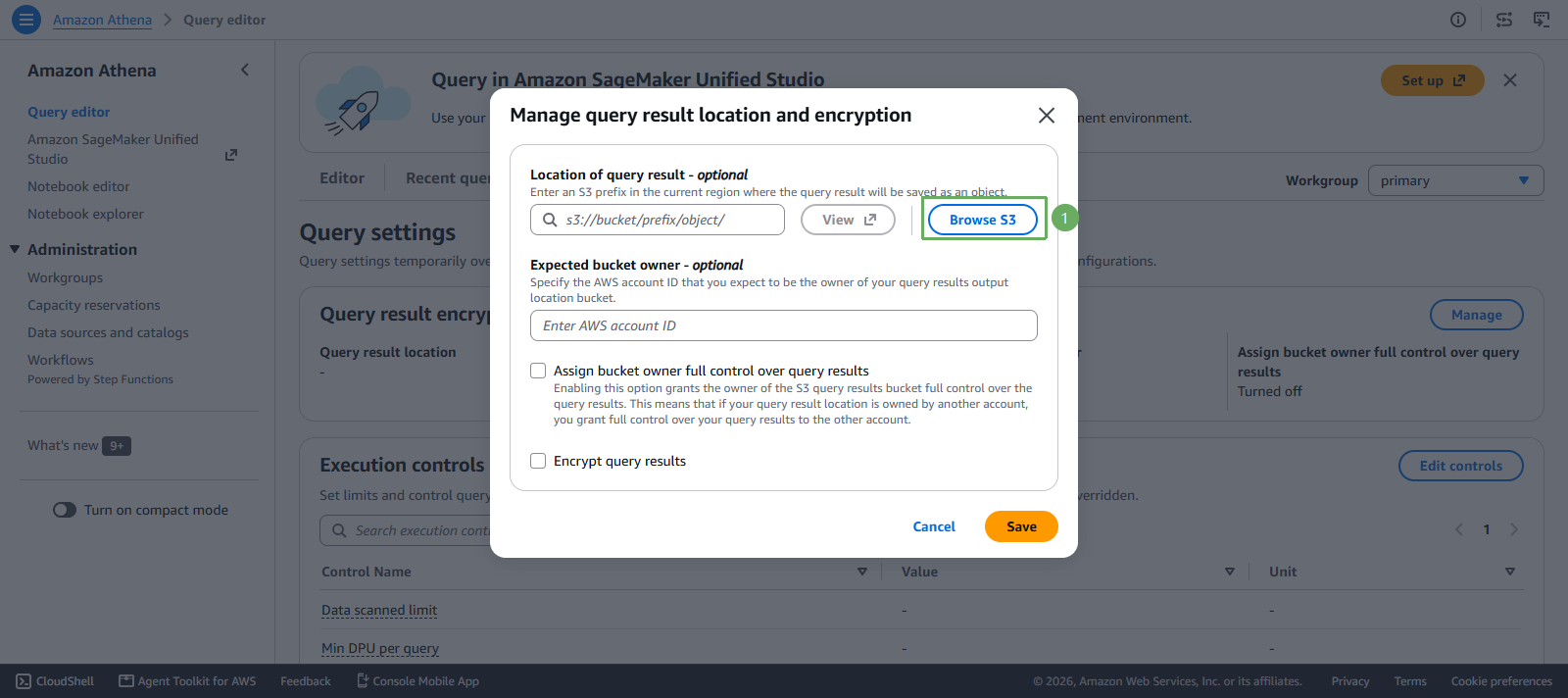
Task: Click the Set up button in banner
Action: [1433, 80]
